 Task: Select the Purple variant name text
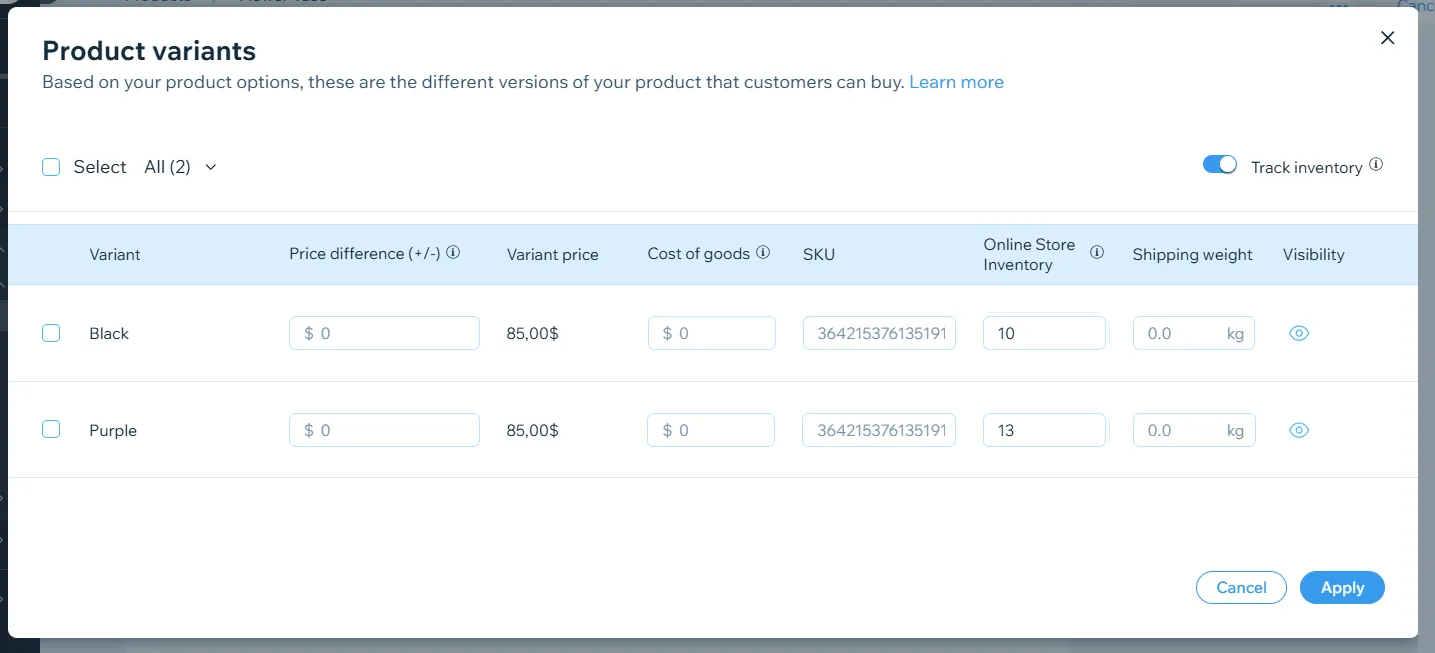[x=113, y=431]
